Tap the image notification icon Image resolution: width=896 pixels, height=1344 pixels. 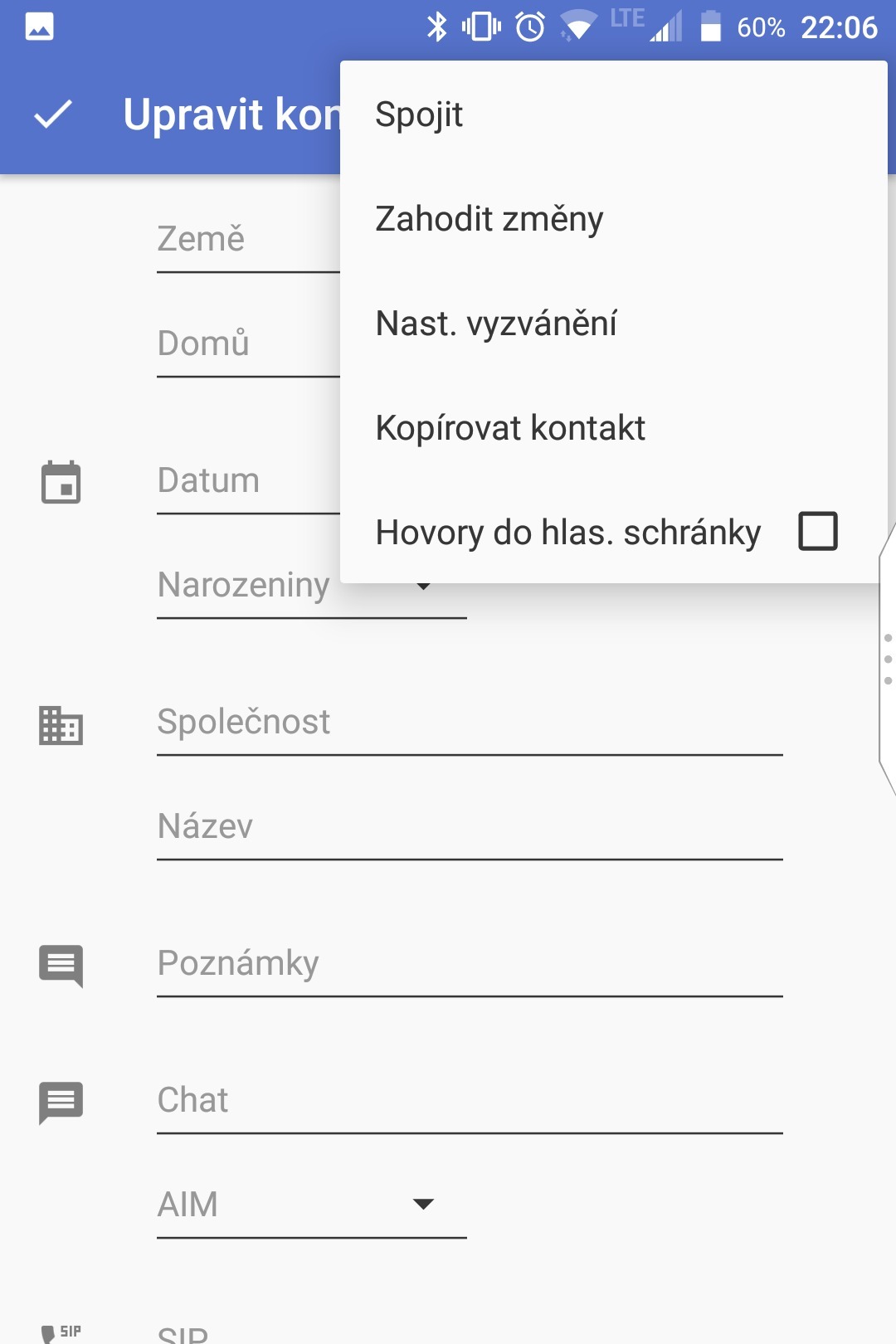point(40,27)
